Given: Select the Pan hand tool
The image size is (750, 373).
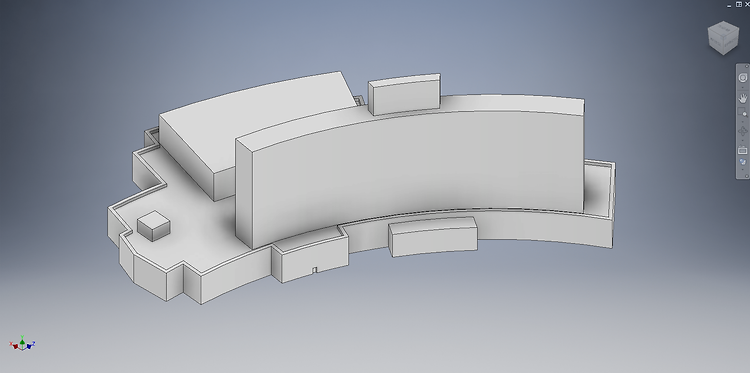Looking at the screenshot, I should pyautogui.click(x=742, y=99).
